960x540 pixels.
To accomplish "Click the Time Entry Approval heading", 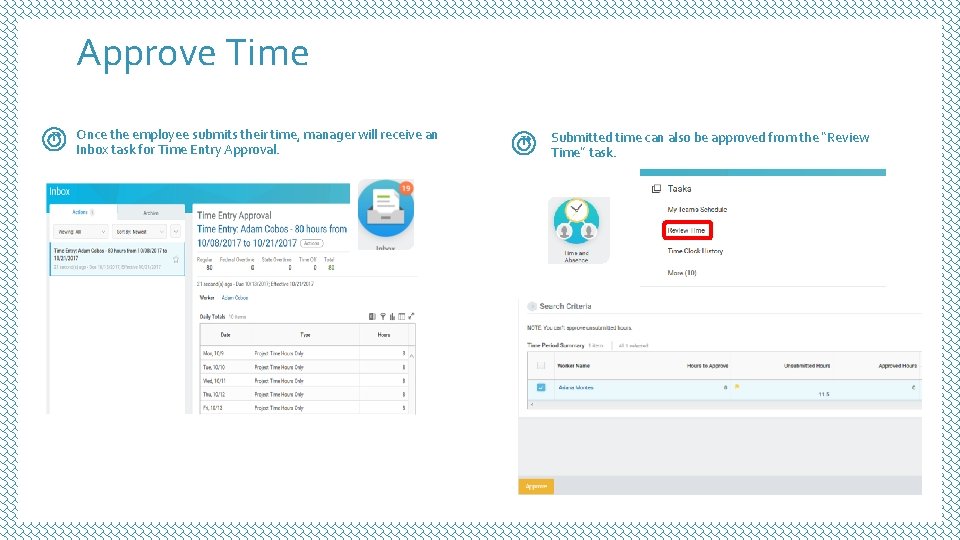I will pos(234,216).
